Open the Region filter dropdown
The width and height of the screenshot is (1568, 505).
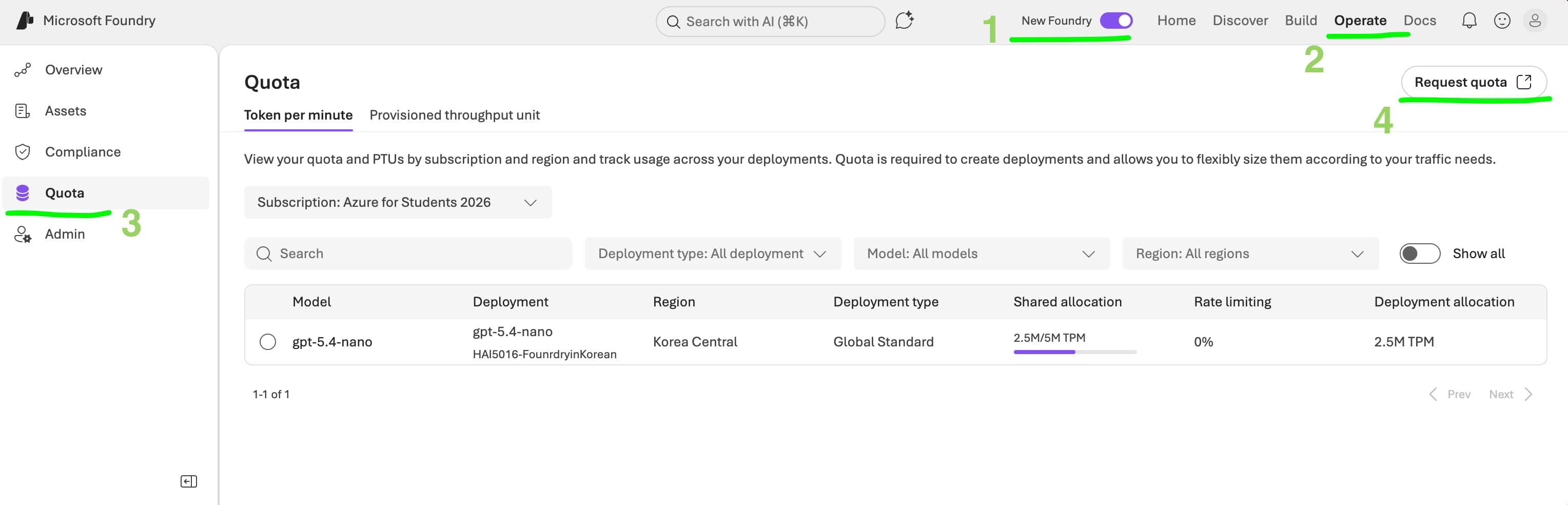(x=1250, y=254)
